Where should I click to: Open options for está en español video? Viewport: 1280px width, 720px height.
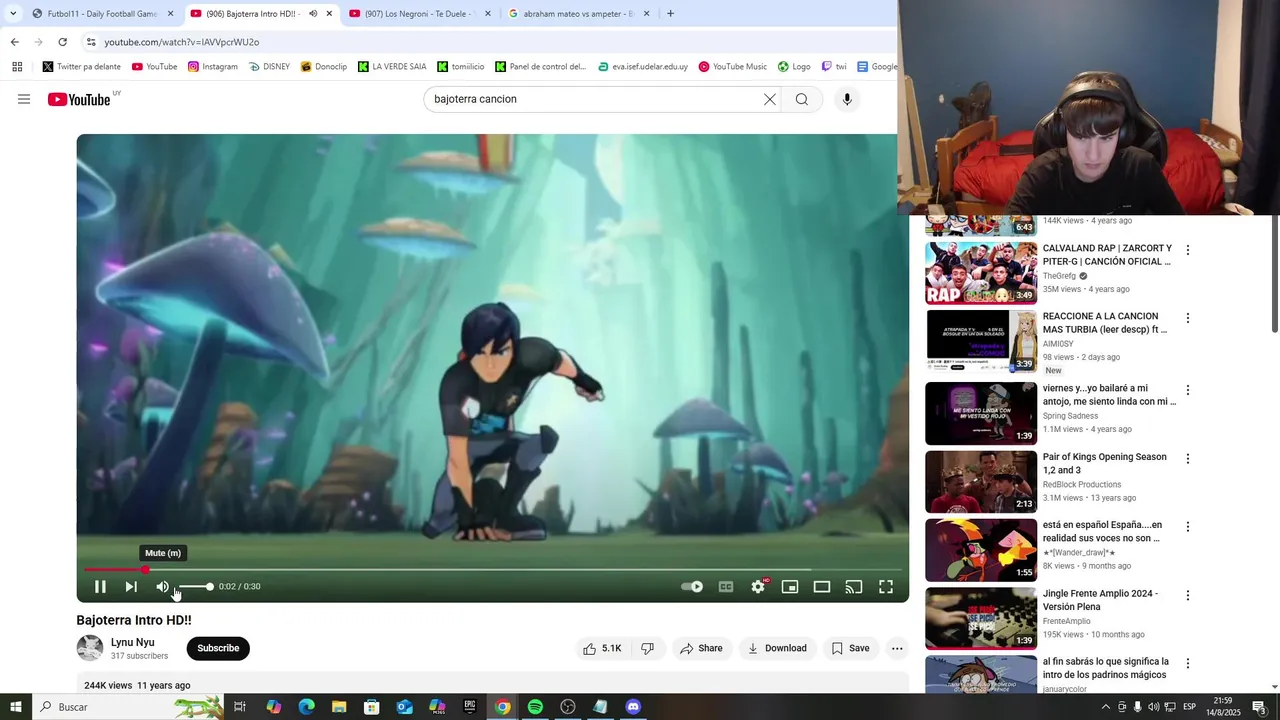1188,527
